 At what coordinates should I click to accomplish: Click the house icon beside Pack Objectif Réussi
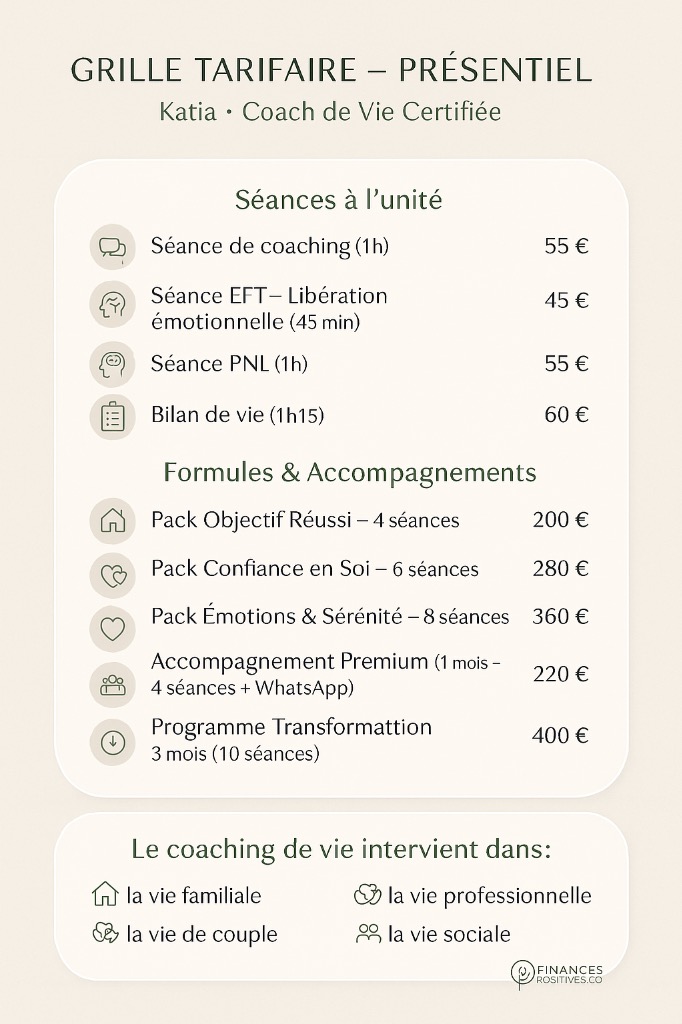click(x=112, y=521)
